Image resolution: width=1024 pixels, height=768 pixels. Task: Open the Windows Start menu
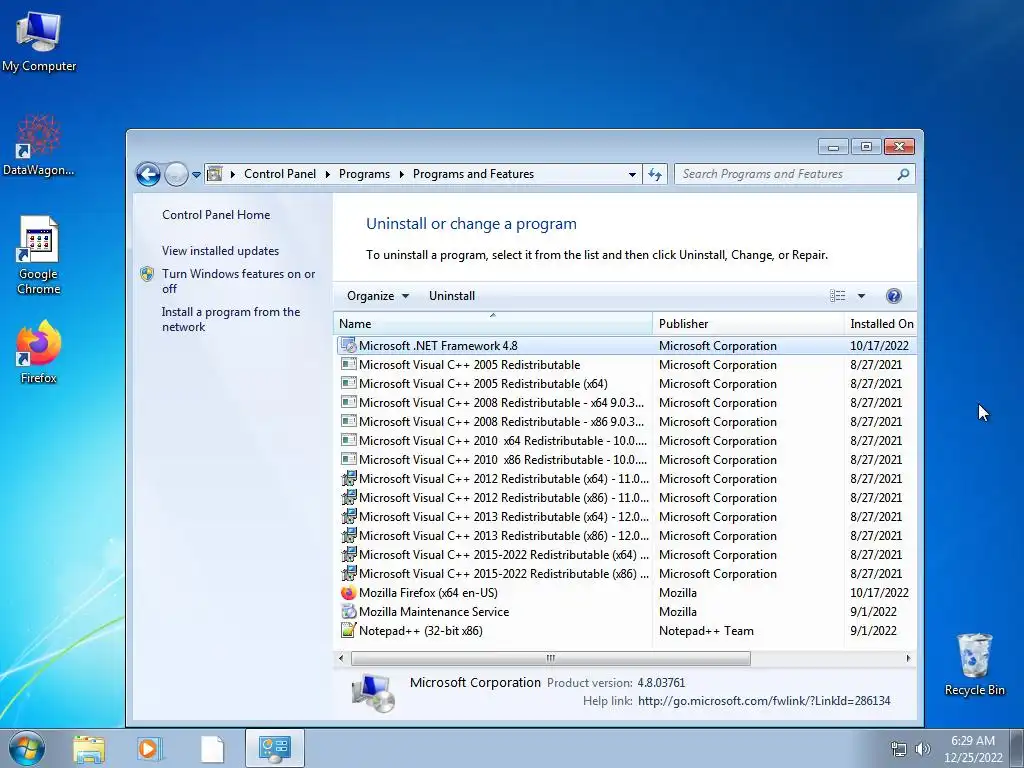pyautogui.click(x=27, y=748)
